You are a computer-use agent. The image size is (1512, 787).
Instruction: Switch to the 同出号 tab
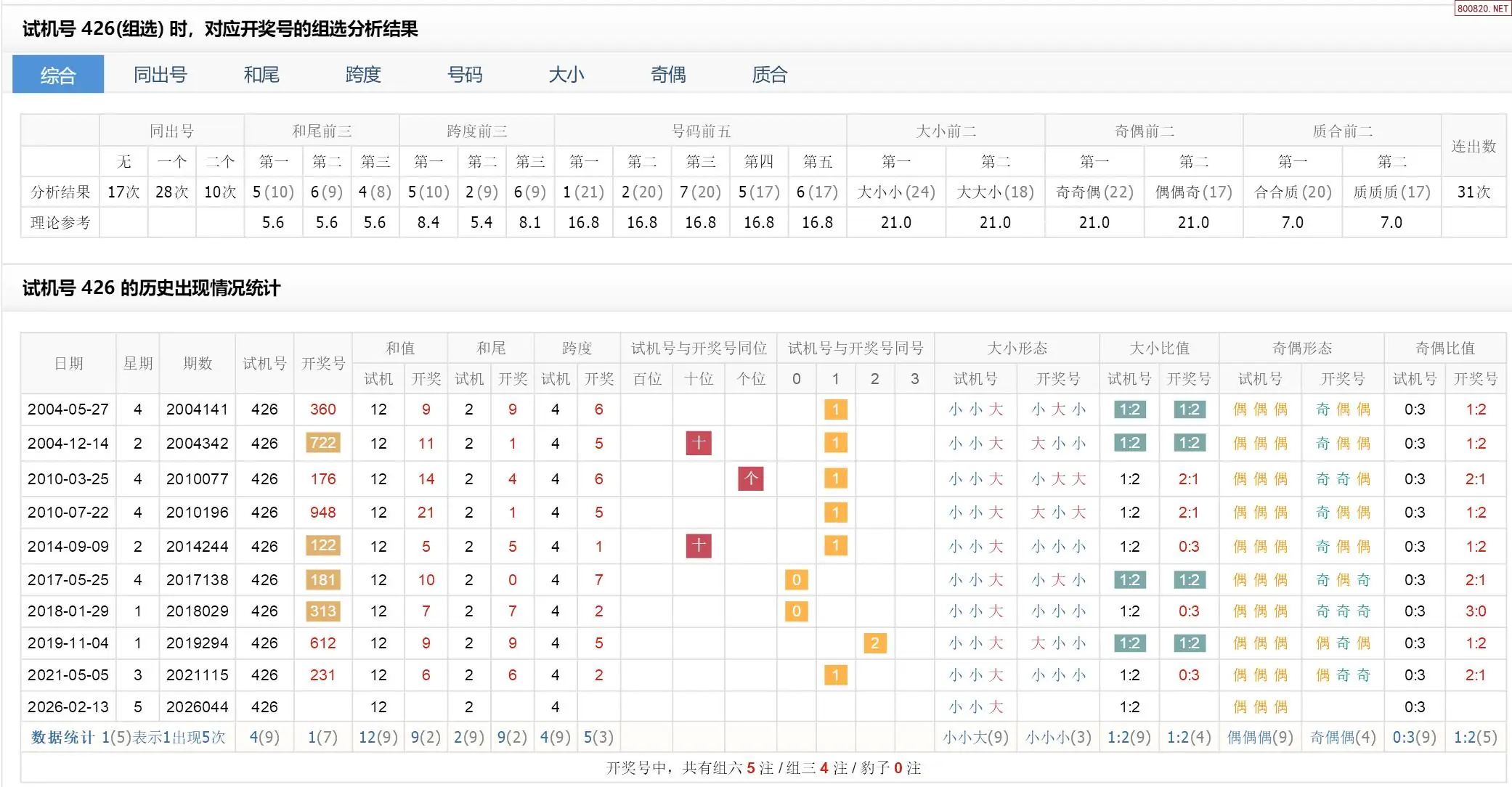160,75
